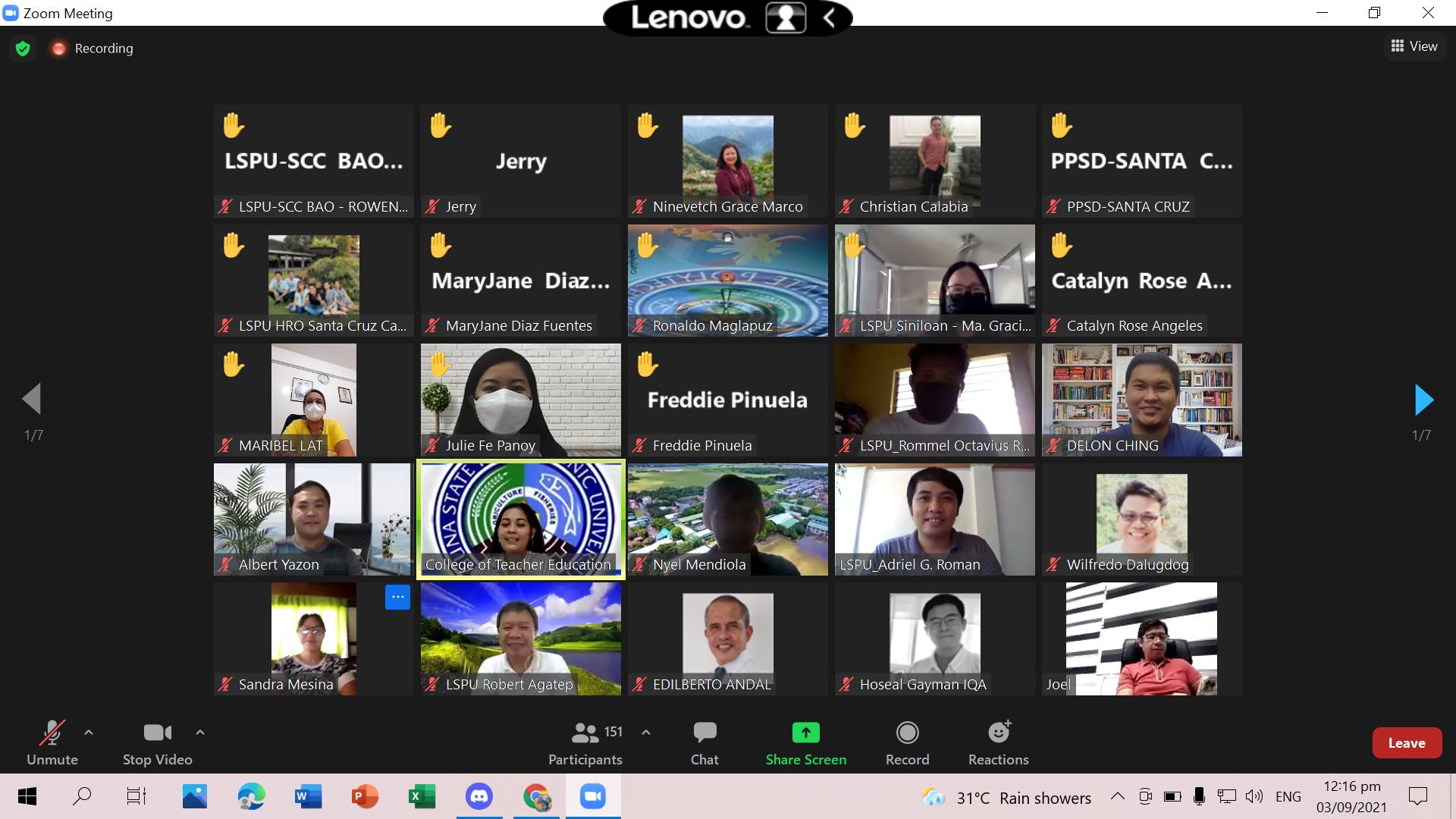
Task: Click the Share Screen button
Action: pos(806,743)
